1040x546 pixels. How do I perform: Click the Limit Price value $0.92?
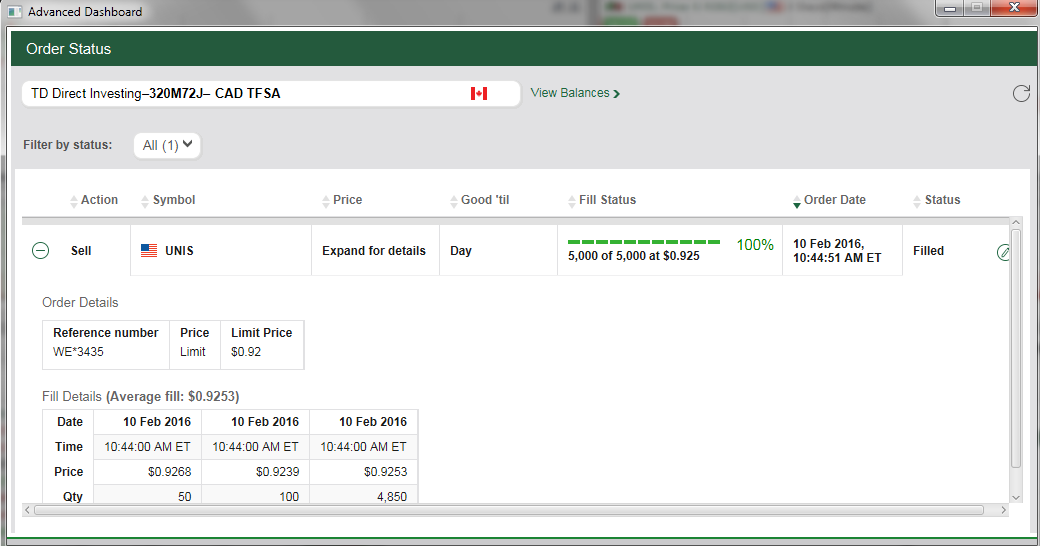pyautogui.click(x=245, y=352)
